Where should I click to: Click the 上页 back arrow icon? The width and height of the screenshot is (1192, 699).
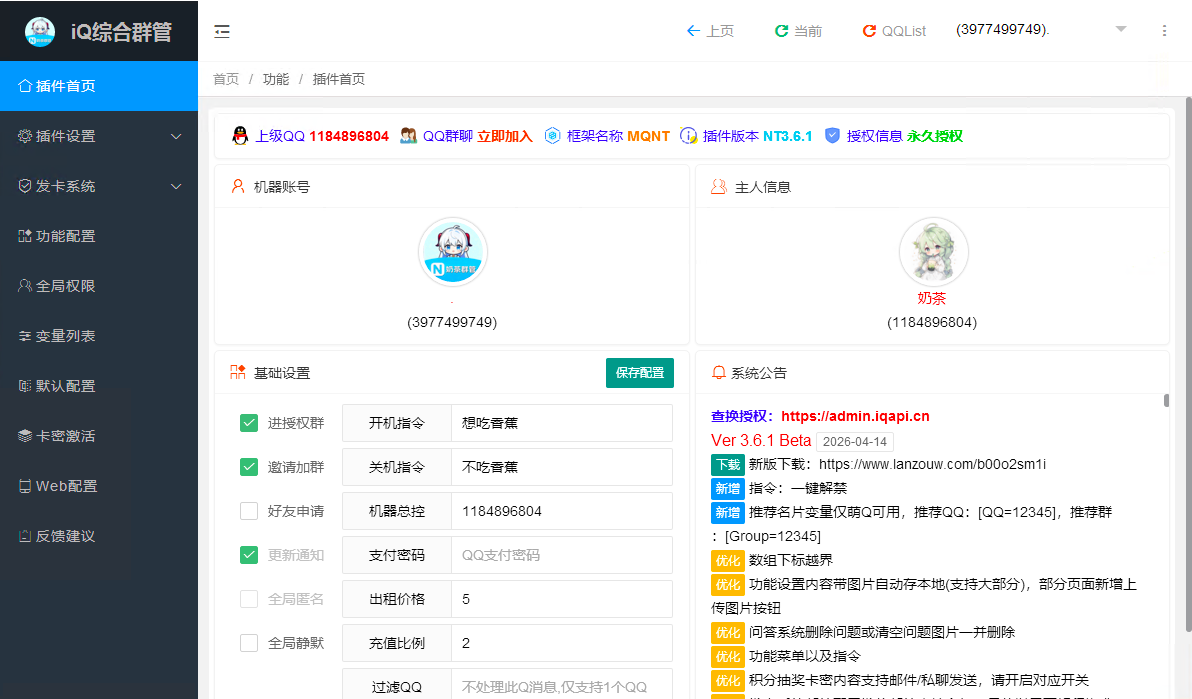click(693, 31)
